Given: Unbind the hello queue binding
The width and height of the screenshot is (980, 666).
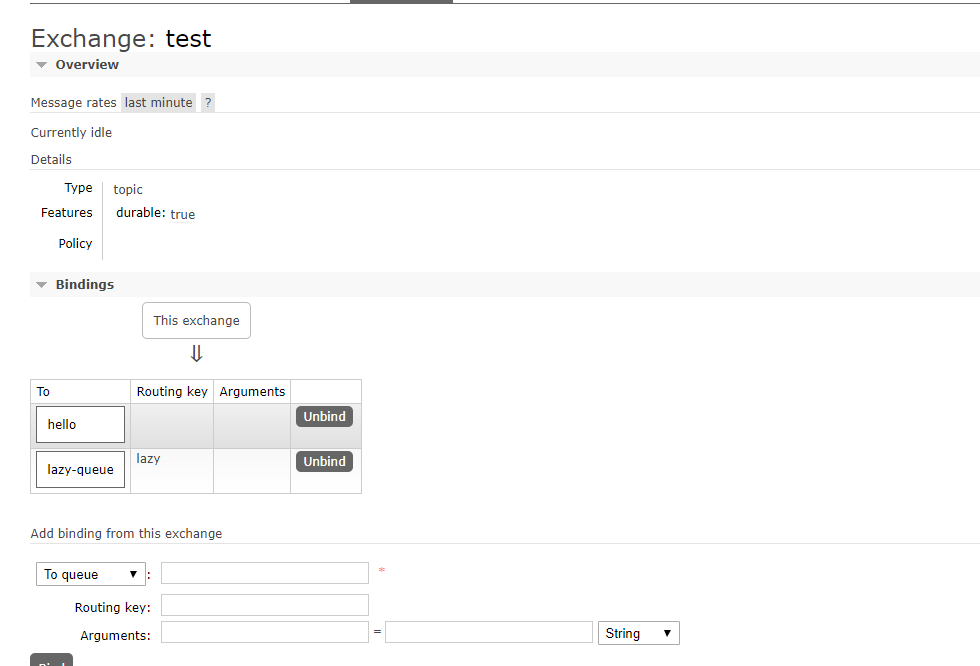Looking at the screenshot, I should 324,417.
